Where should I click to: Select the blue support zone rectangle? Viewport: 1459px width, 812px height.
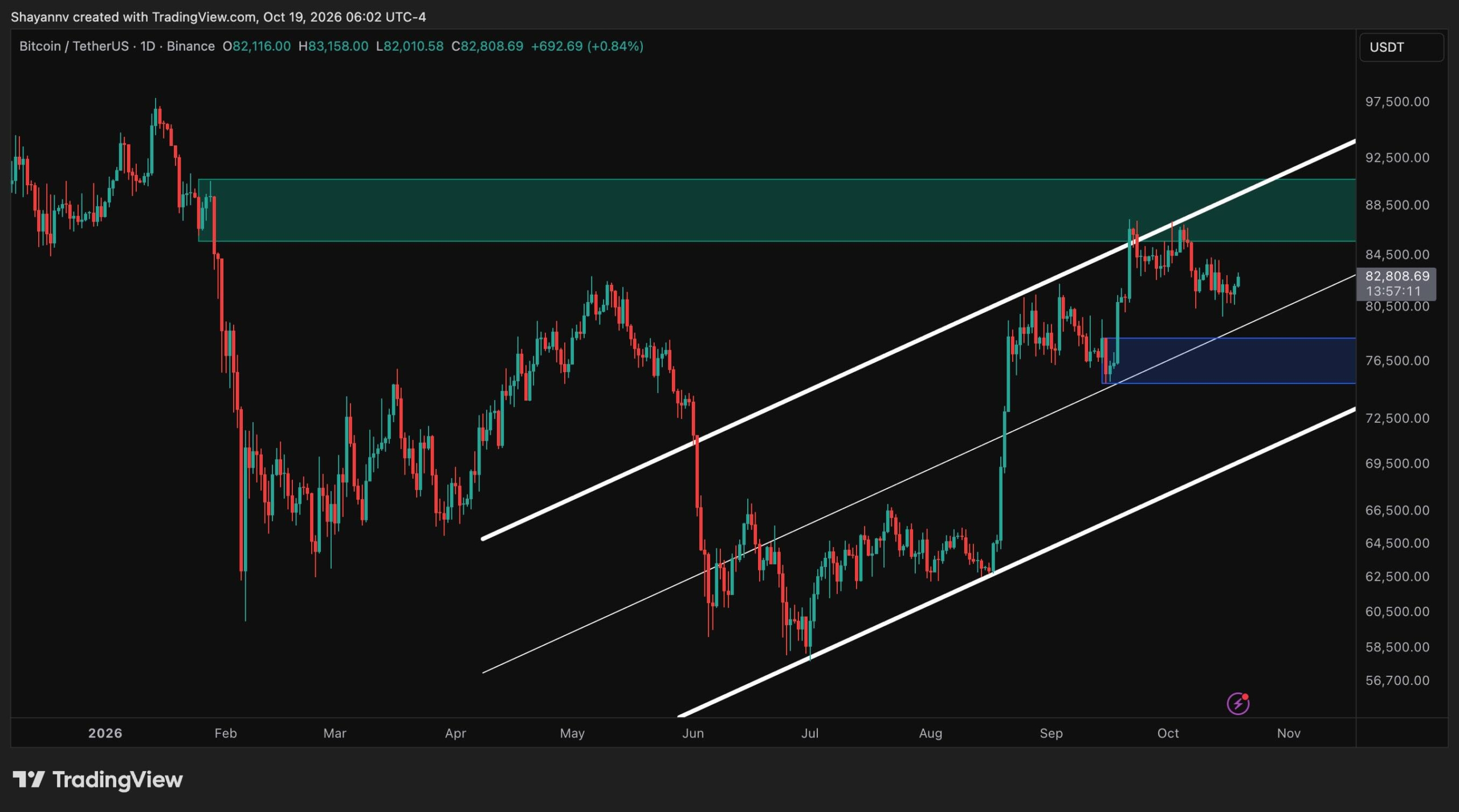[x=1229, y=361]
